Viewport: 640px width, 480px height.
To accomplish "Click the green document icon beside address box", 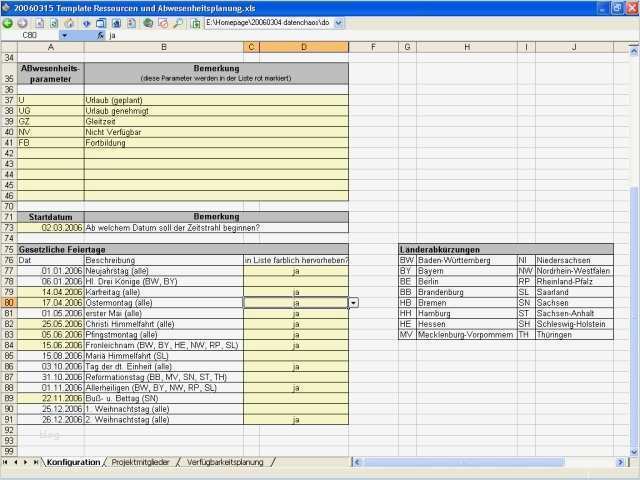I will (x=196, y=24).
